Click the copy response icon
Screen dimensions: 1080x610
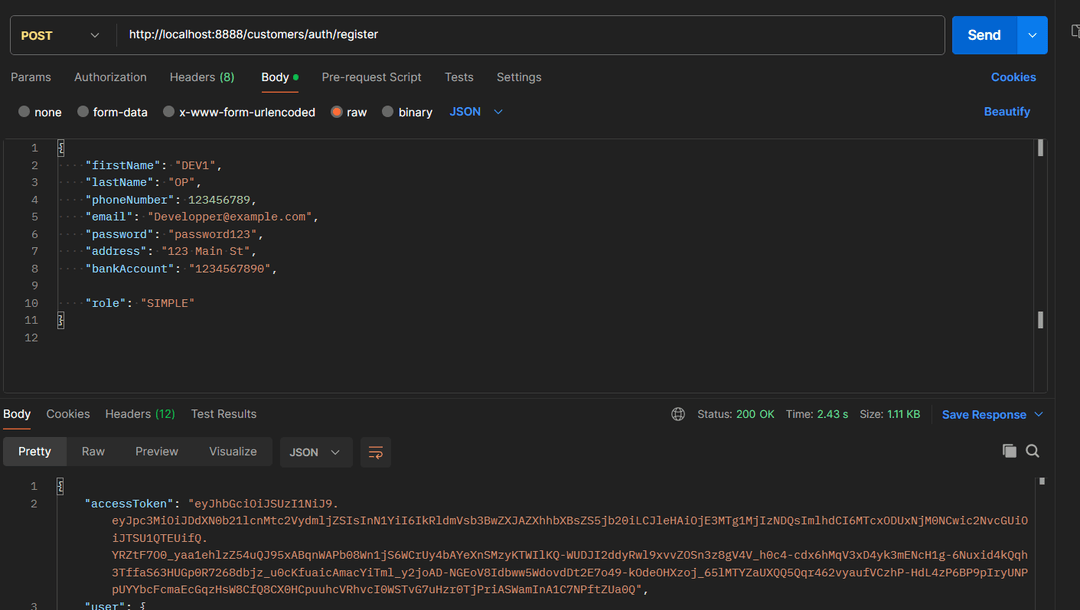1009,451
